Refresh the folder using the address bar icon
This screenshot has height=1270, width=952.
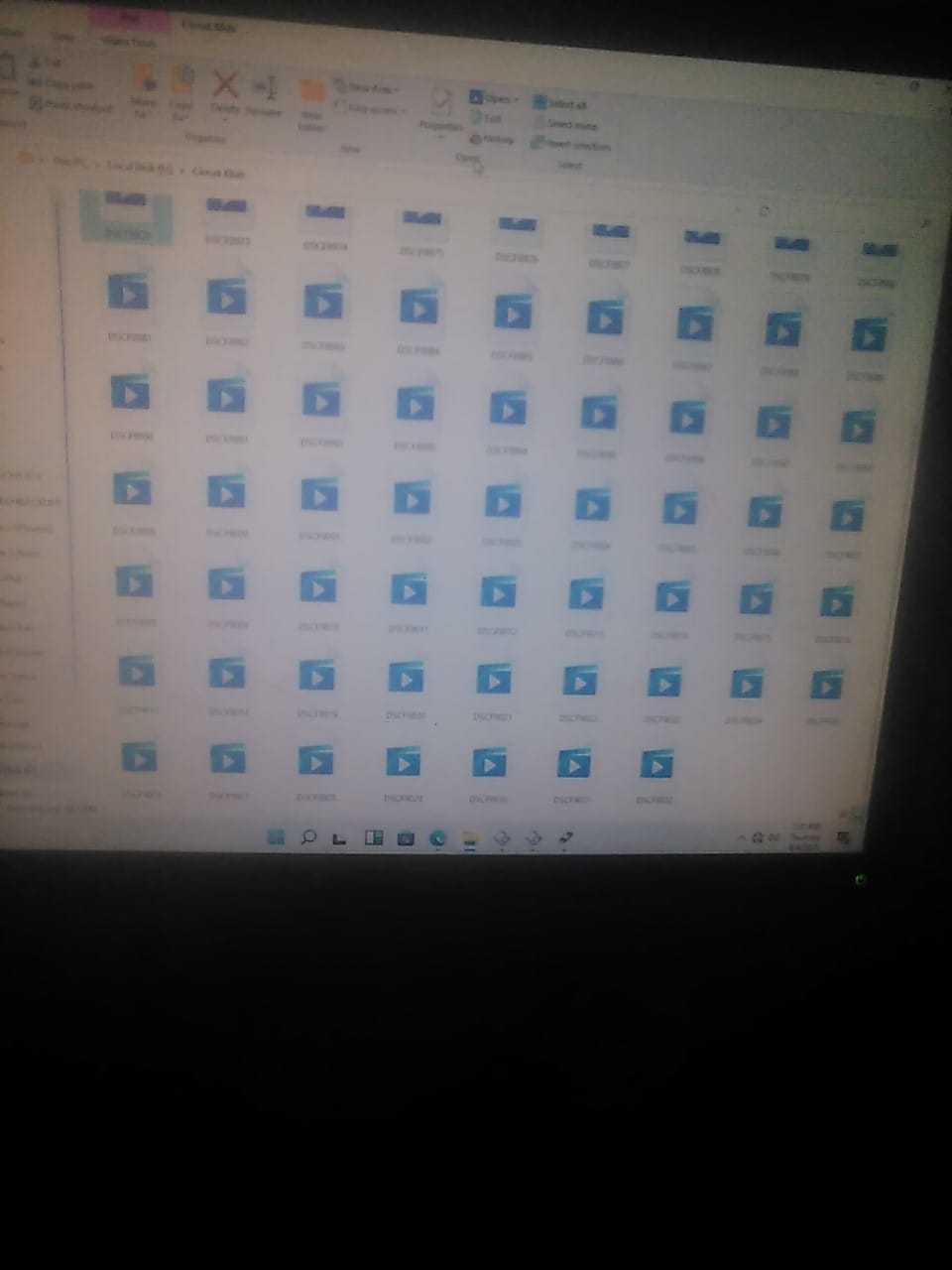click(x=765, y=211)
